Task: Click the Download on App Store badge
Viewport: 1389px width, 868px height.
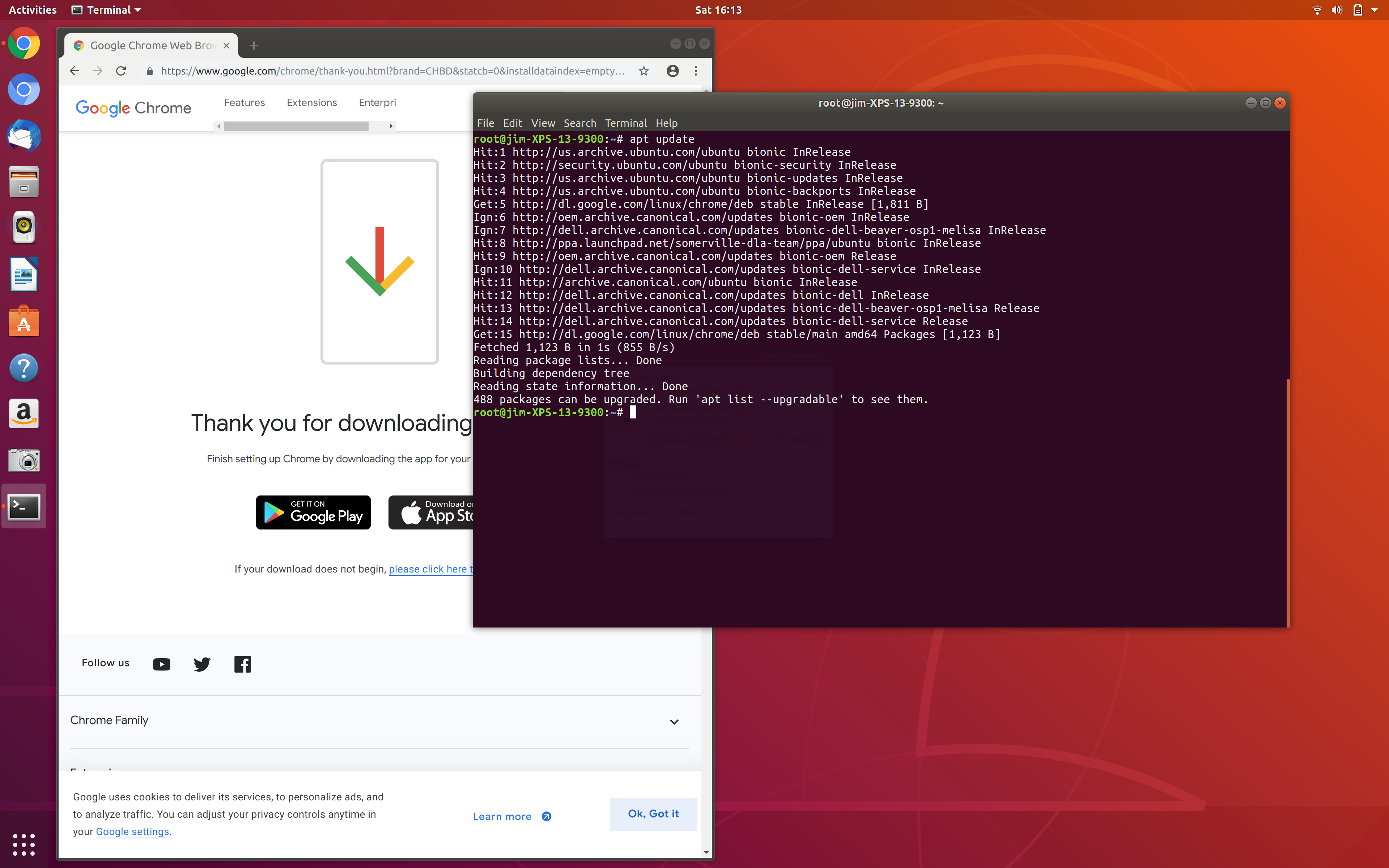Action: 431,512
